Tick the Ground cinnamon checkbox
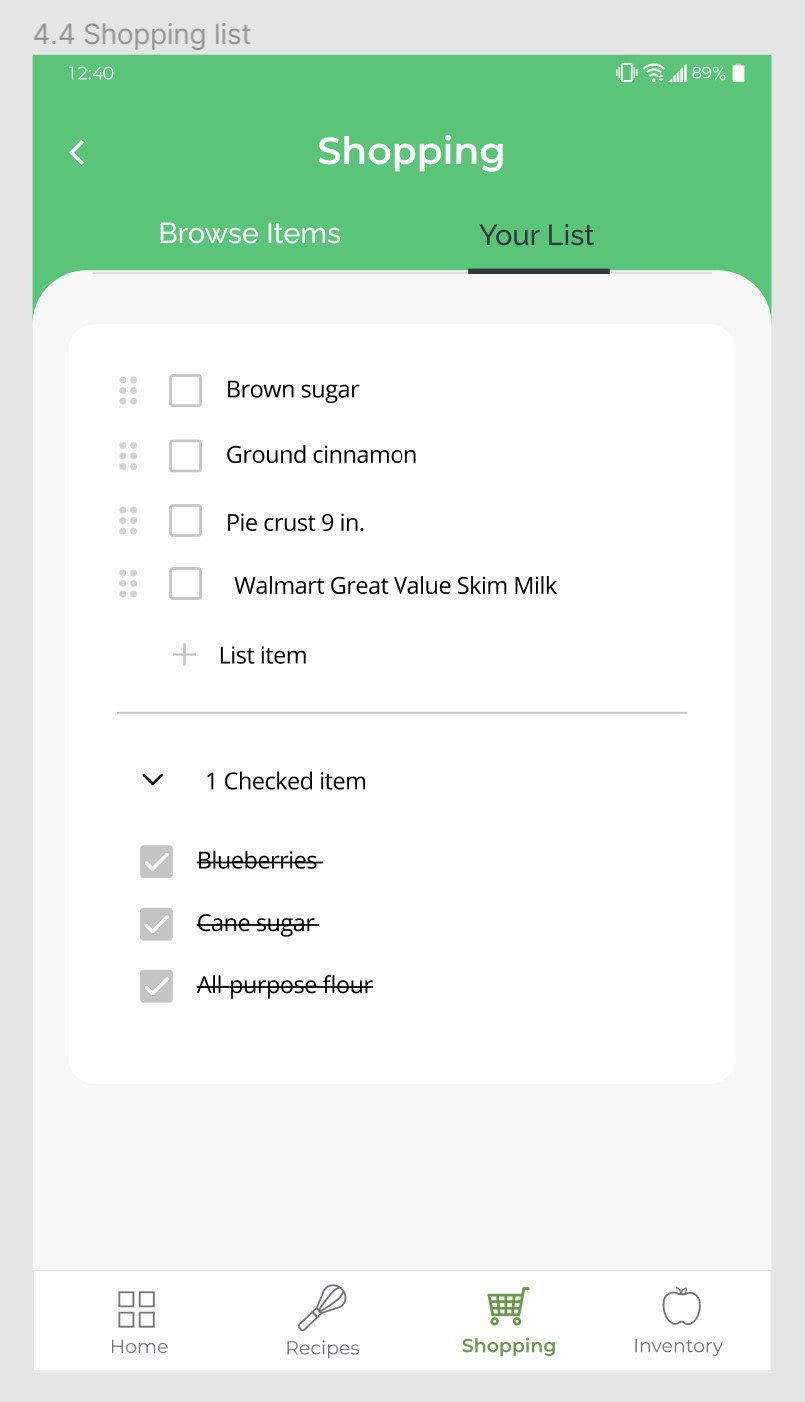Viewport: 805px width, 1402px height. point(185,456)
